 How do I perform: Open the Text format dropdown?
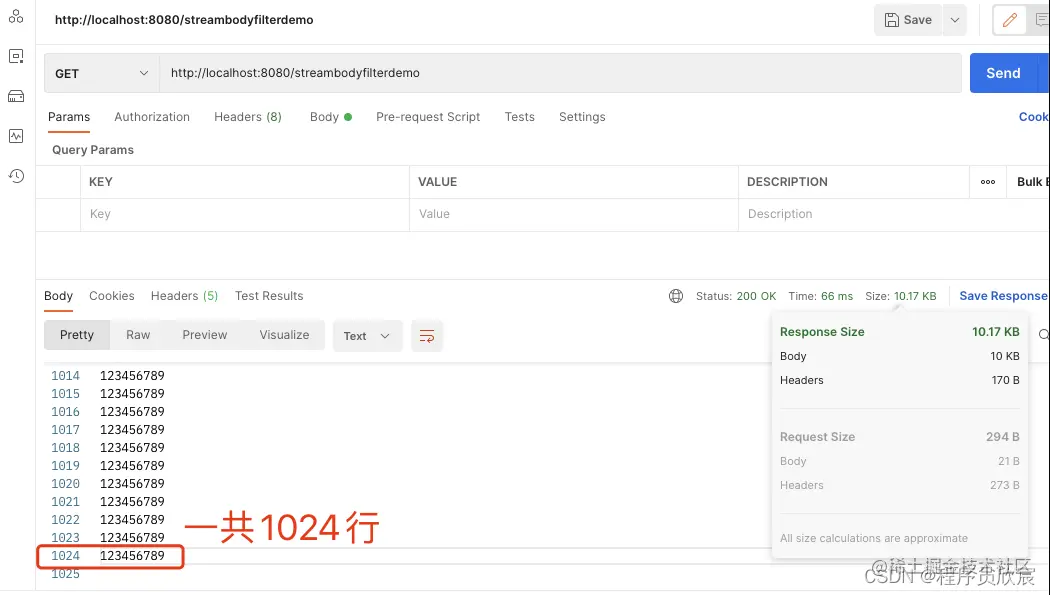click(367, 336)
